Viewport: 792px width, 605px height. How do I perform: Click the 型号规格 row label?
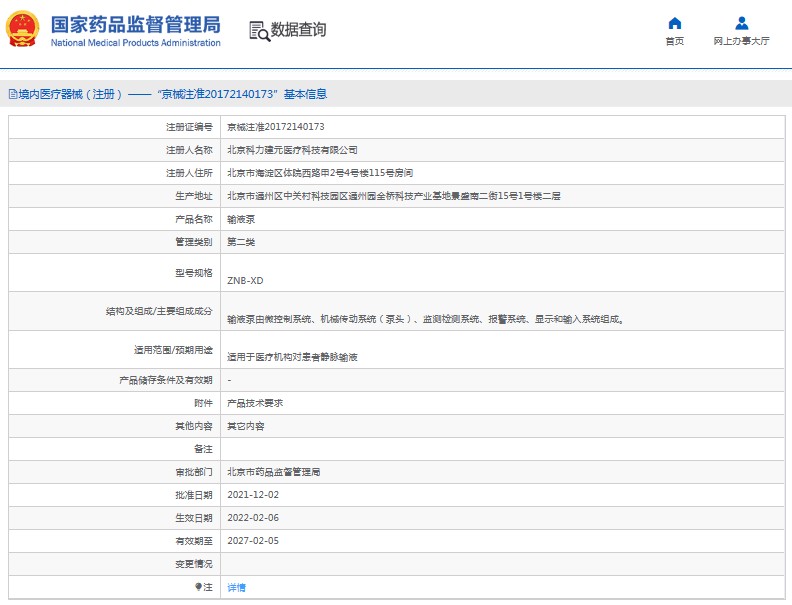coord(194,273)
